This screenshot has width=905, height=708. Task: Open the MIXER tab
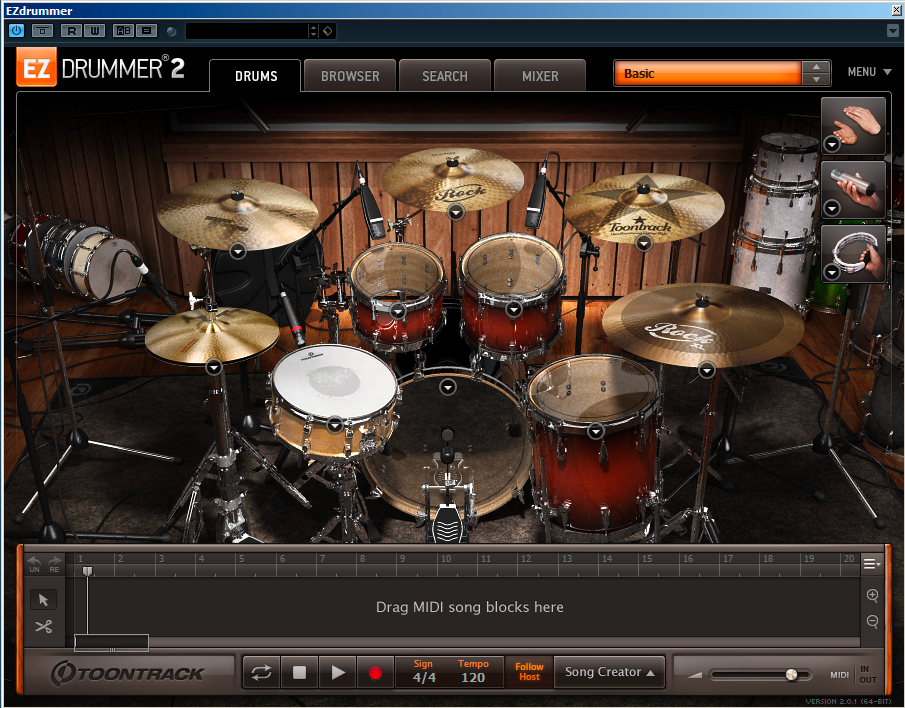click(x=540, y=76)
